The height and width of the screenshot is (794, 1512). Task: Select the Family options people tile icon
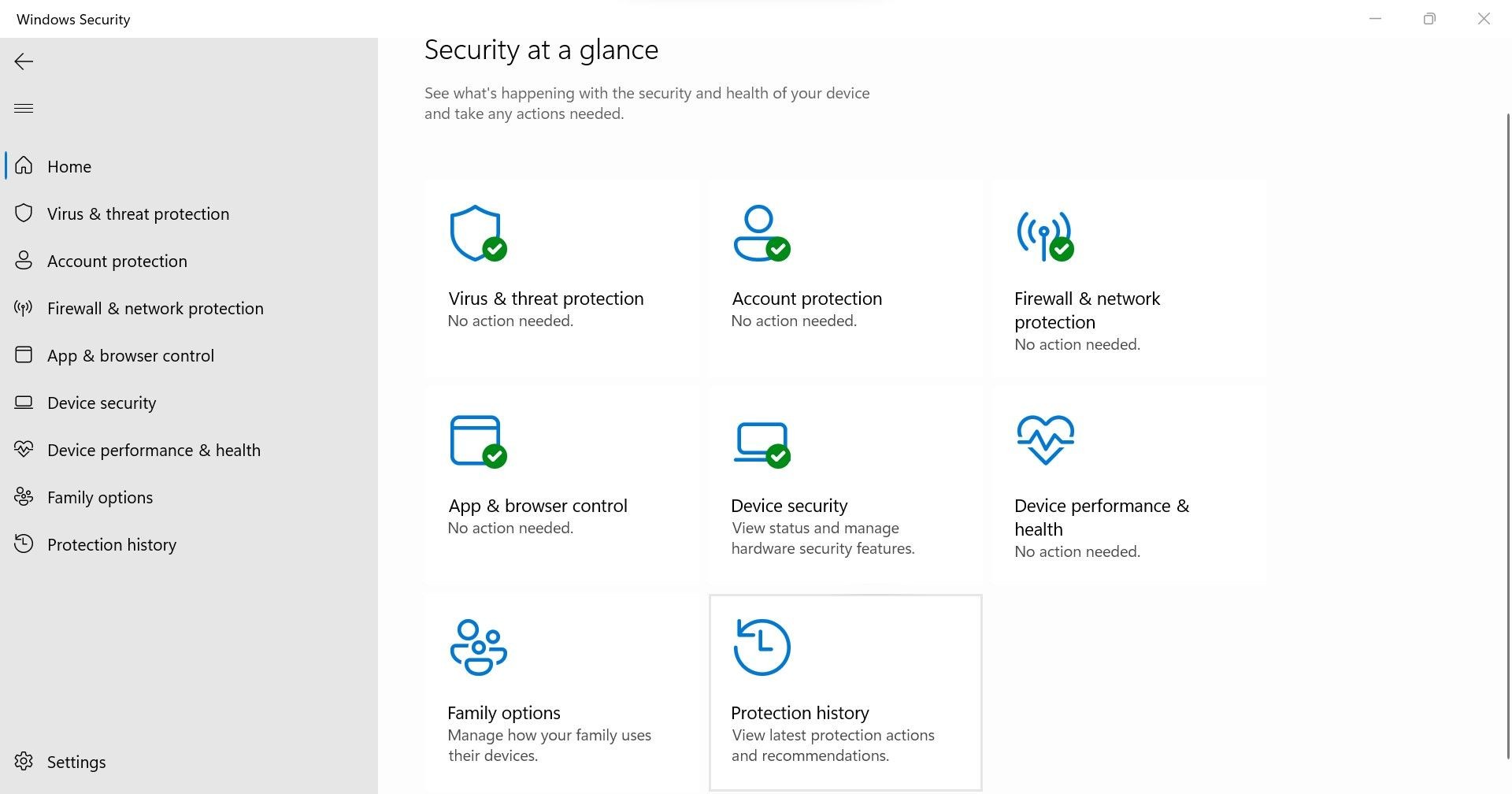click(x=478, y=647)
